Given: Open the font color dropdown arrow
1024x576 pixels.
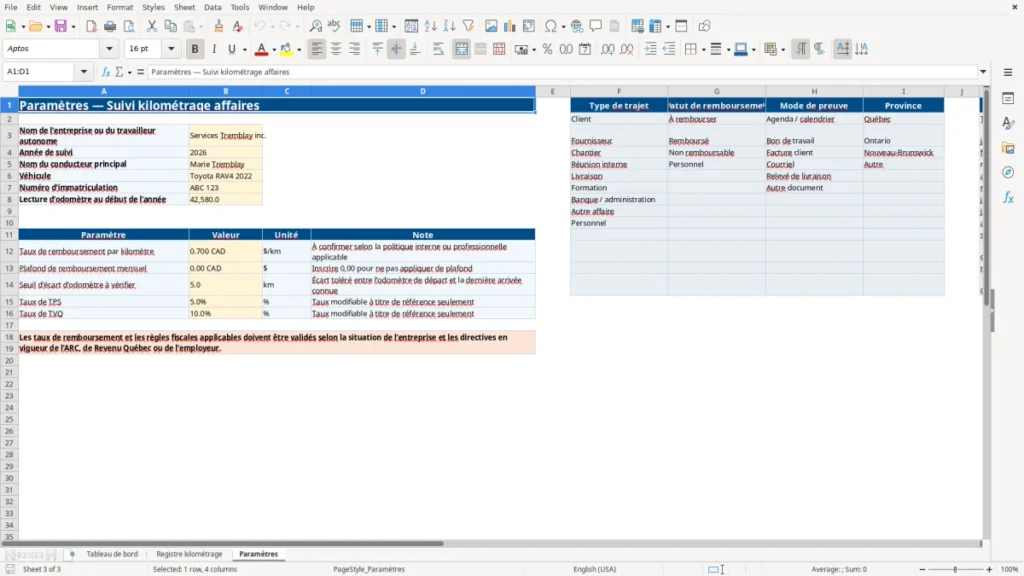Looking at the screenshot, I should coord(274,50).
